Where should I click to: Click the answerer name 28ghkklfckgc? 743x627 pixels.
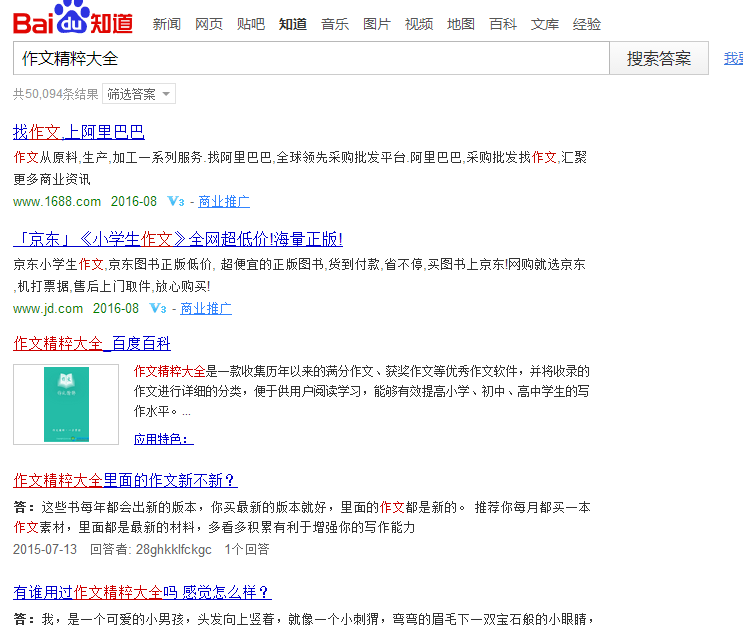coord(173,549)
